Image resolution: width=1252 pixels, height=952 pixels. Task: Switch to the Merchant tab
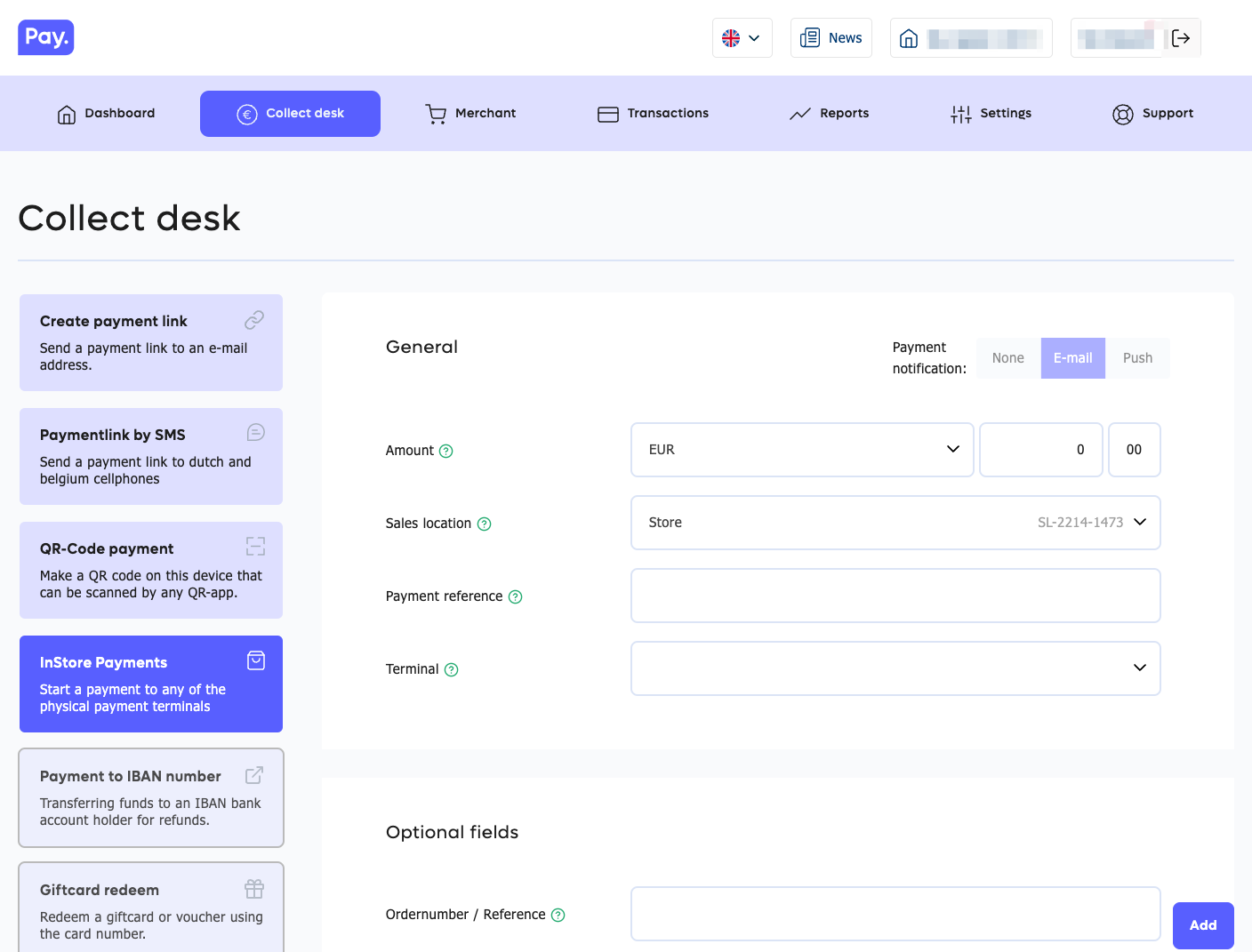click(x=470, y=114)
